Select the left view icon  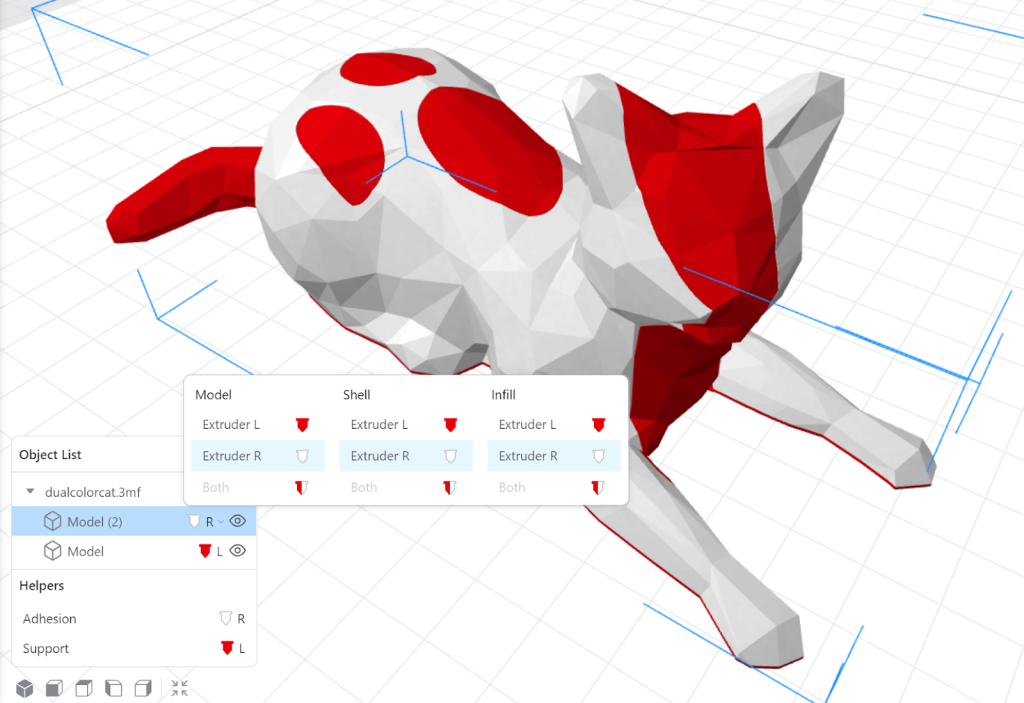[x=114, y=688]
